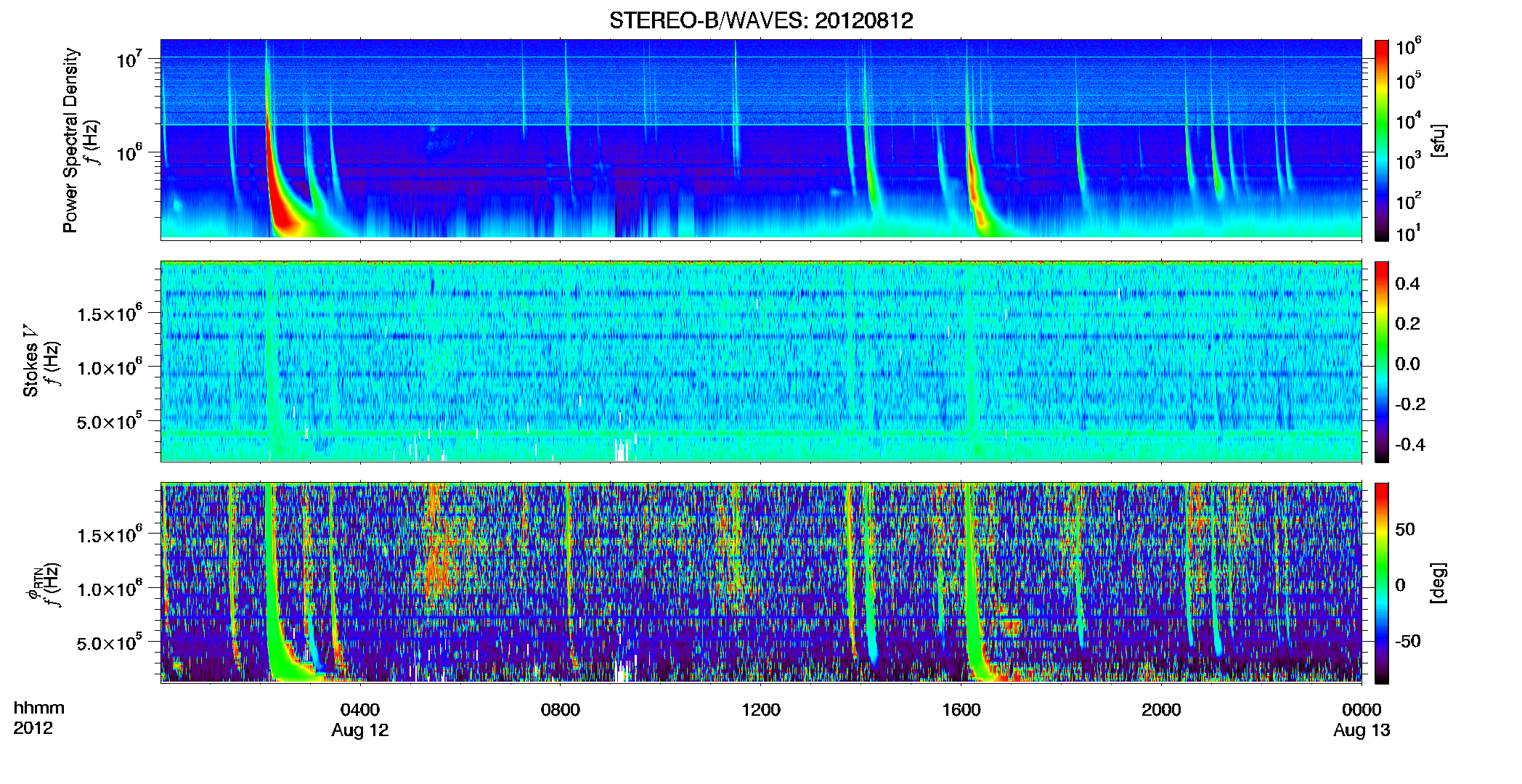Click the 1200 time tick label
The width and height of the screenshot is (1522, 784).
(761, 710)
